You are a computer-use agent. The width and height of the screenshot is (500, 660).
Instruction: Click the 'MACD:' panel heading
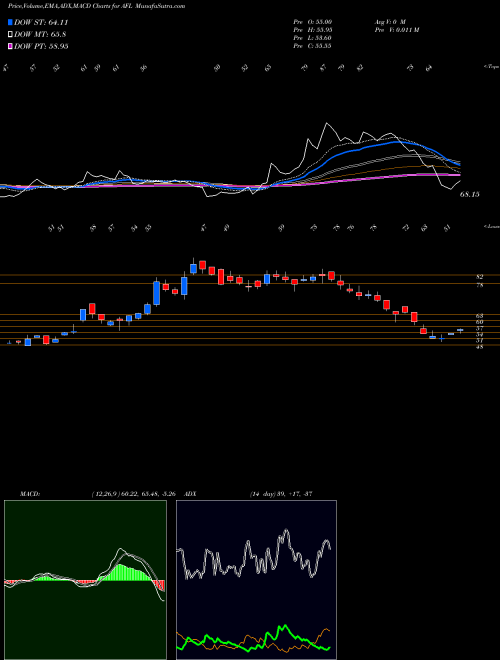[30, 494]
